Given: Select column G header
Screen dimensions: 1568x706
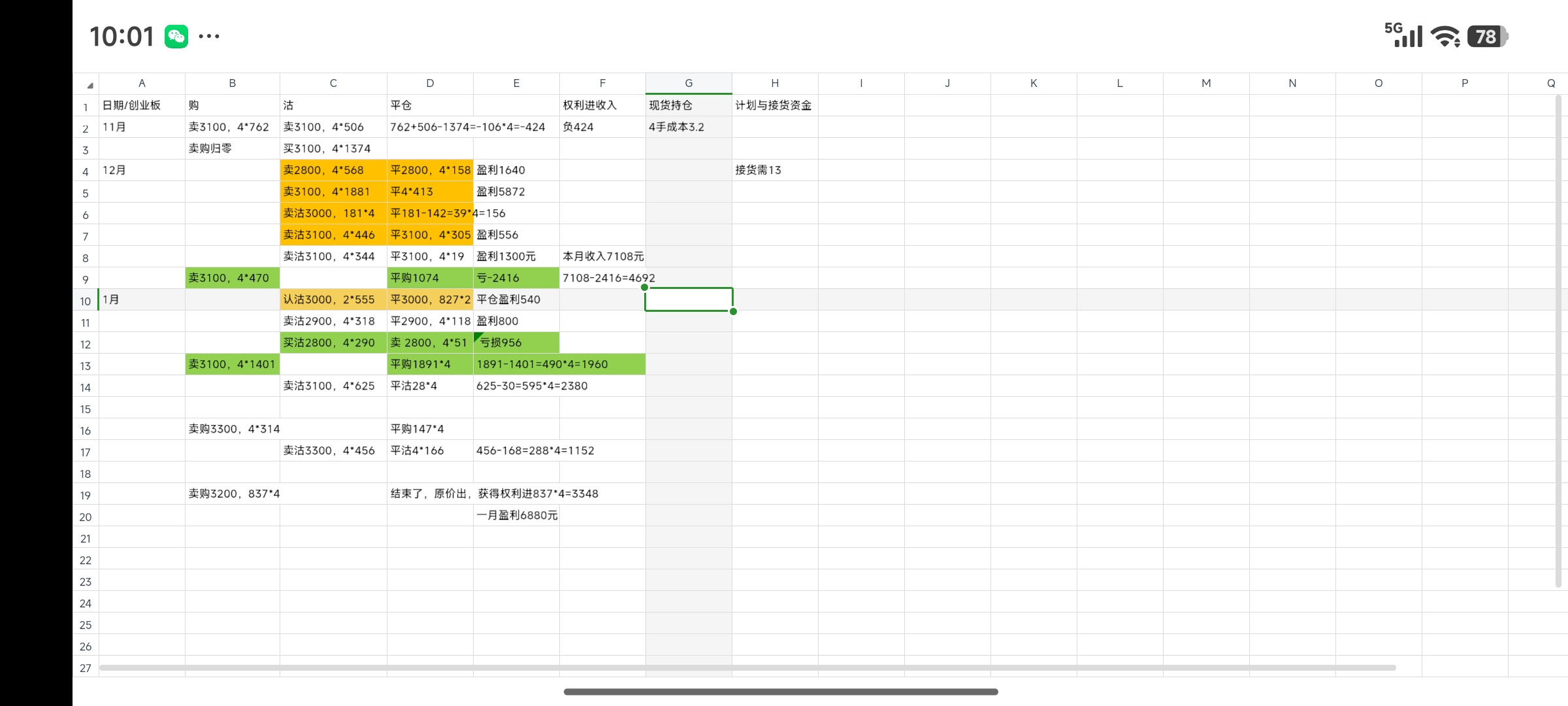Looking at the screenshot, I should (689, 83).
